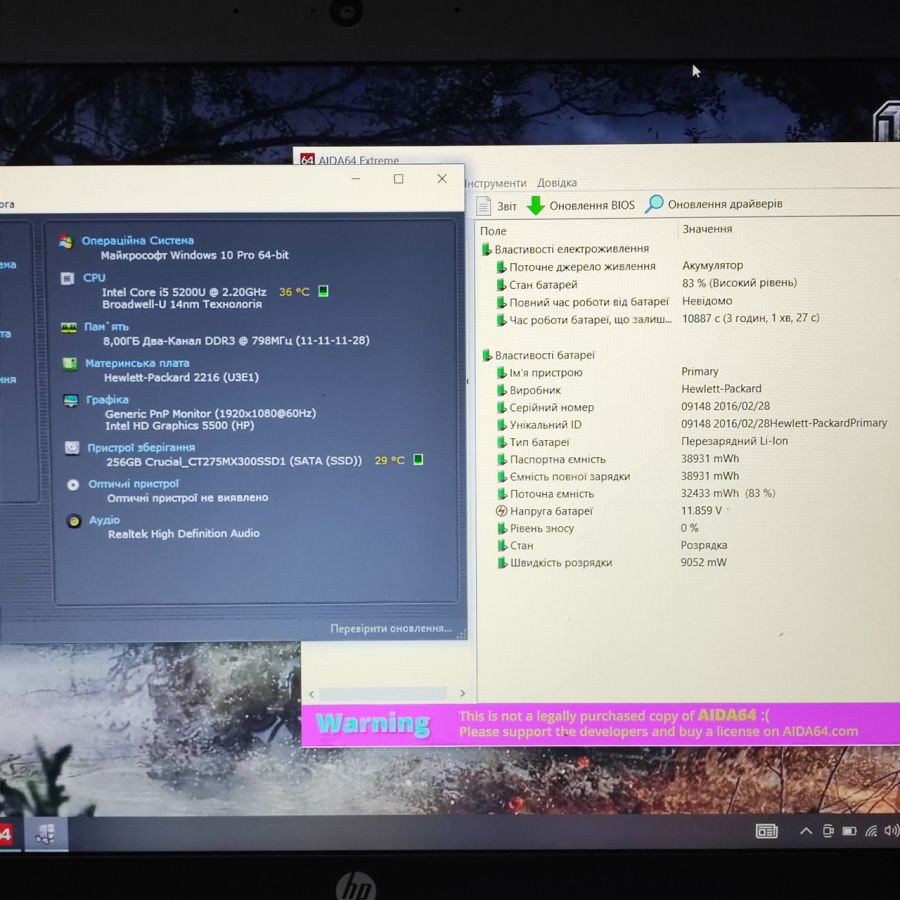
Task: Click the memory module icon beside Пам'ять
Action: pyautogui.click(x=69, y=328)
